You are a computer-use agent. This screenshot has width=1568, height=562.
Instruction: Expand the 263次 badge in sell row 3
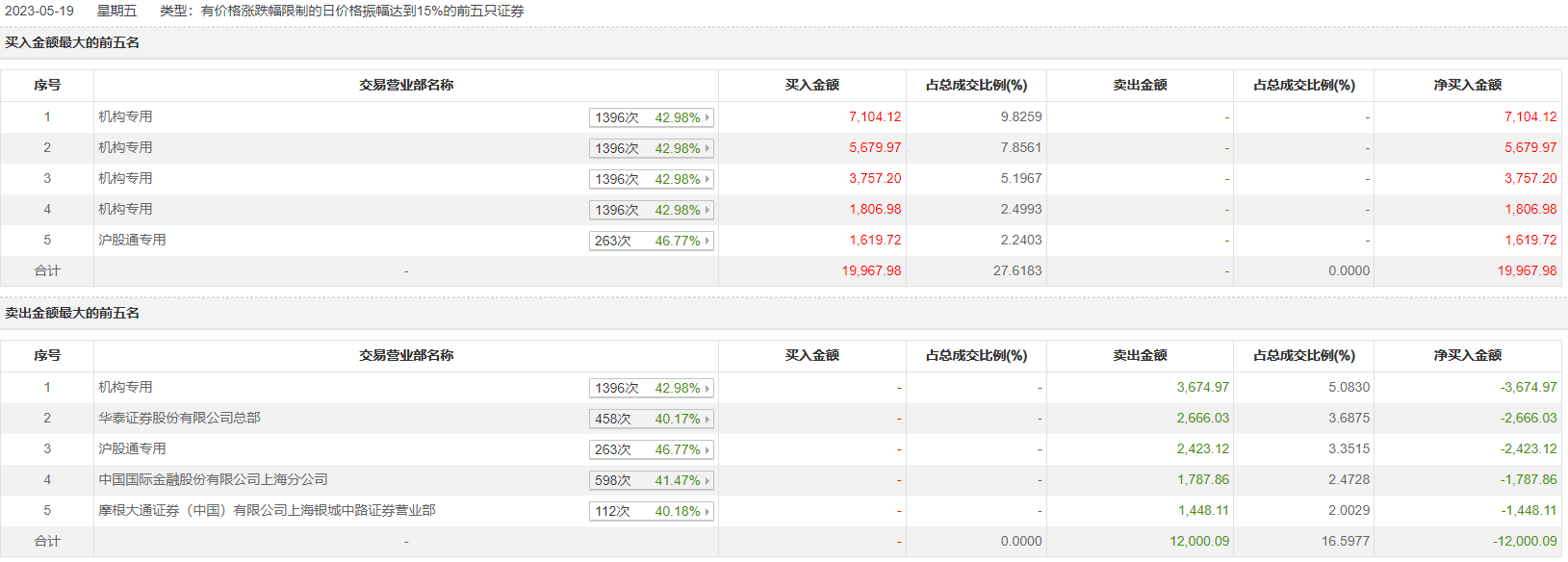click(x=651, y=449)
